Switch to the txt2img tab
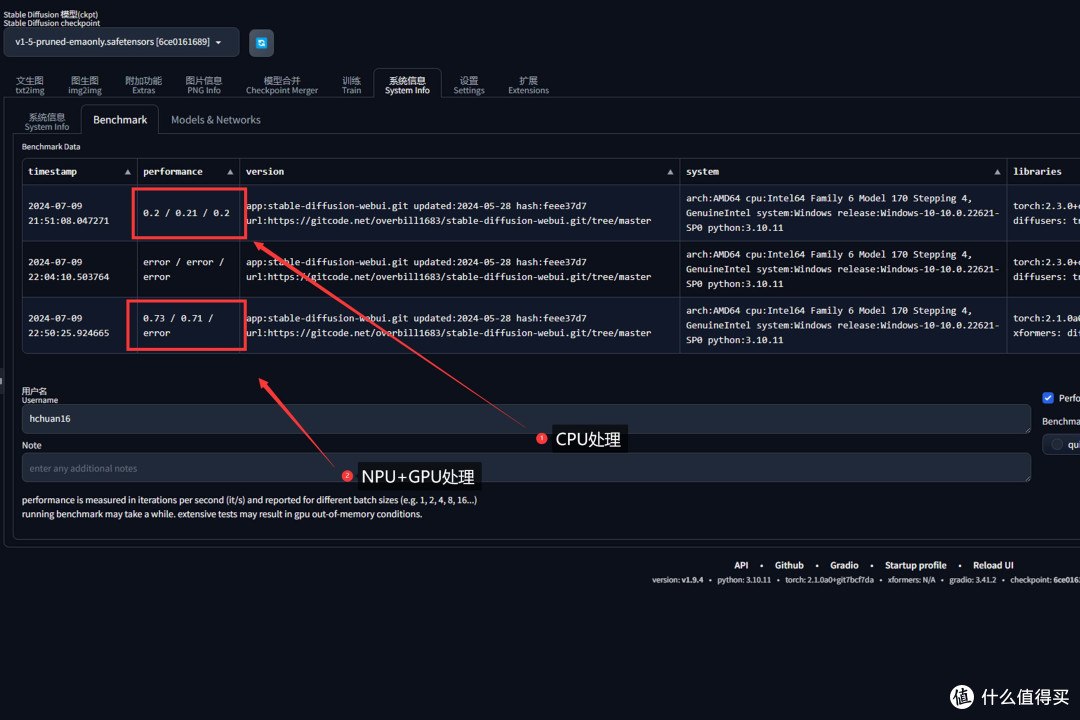Screen dimensions: 1080x720 pos(30,85)
